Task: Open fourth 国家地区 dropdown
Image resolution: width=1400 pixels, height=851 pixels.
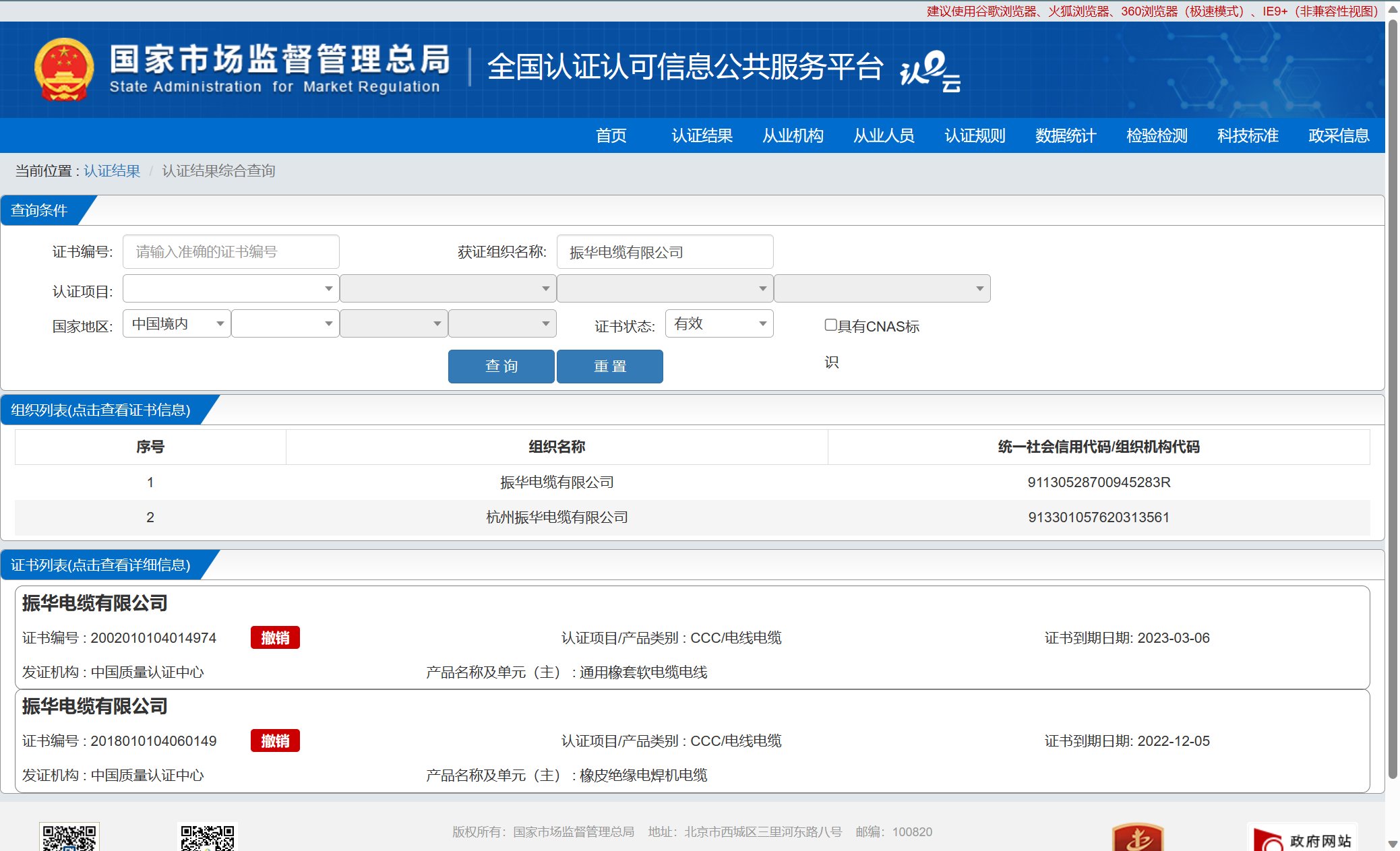Action: 502,323
